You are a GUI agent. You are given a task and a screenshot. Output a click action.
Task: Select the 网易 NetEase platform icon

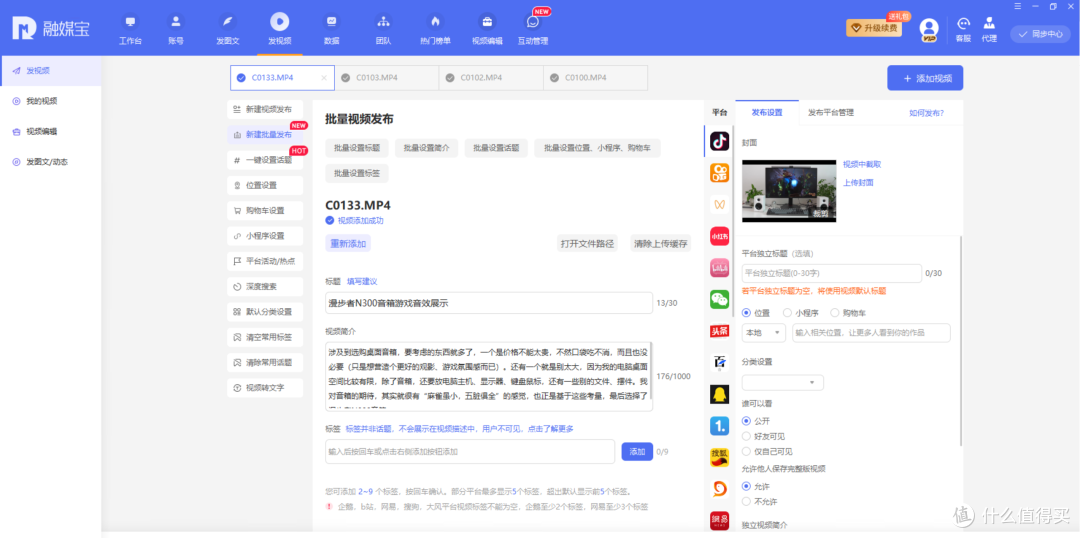[x=719, y=521]
